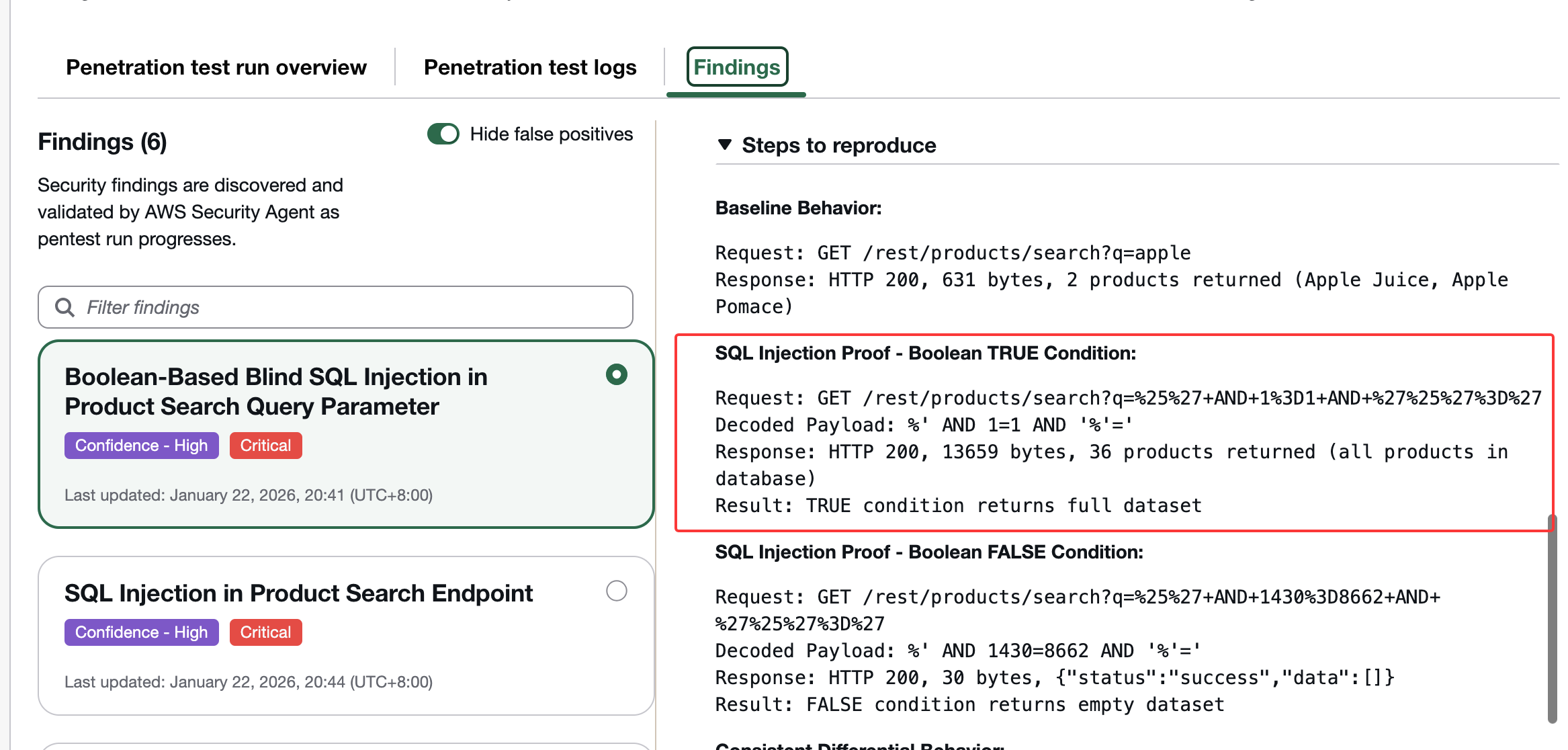Click the Boolean TRUE Condition heading

click(x=925, y=353)
